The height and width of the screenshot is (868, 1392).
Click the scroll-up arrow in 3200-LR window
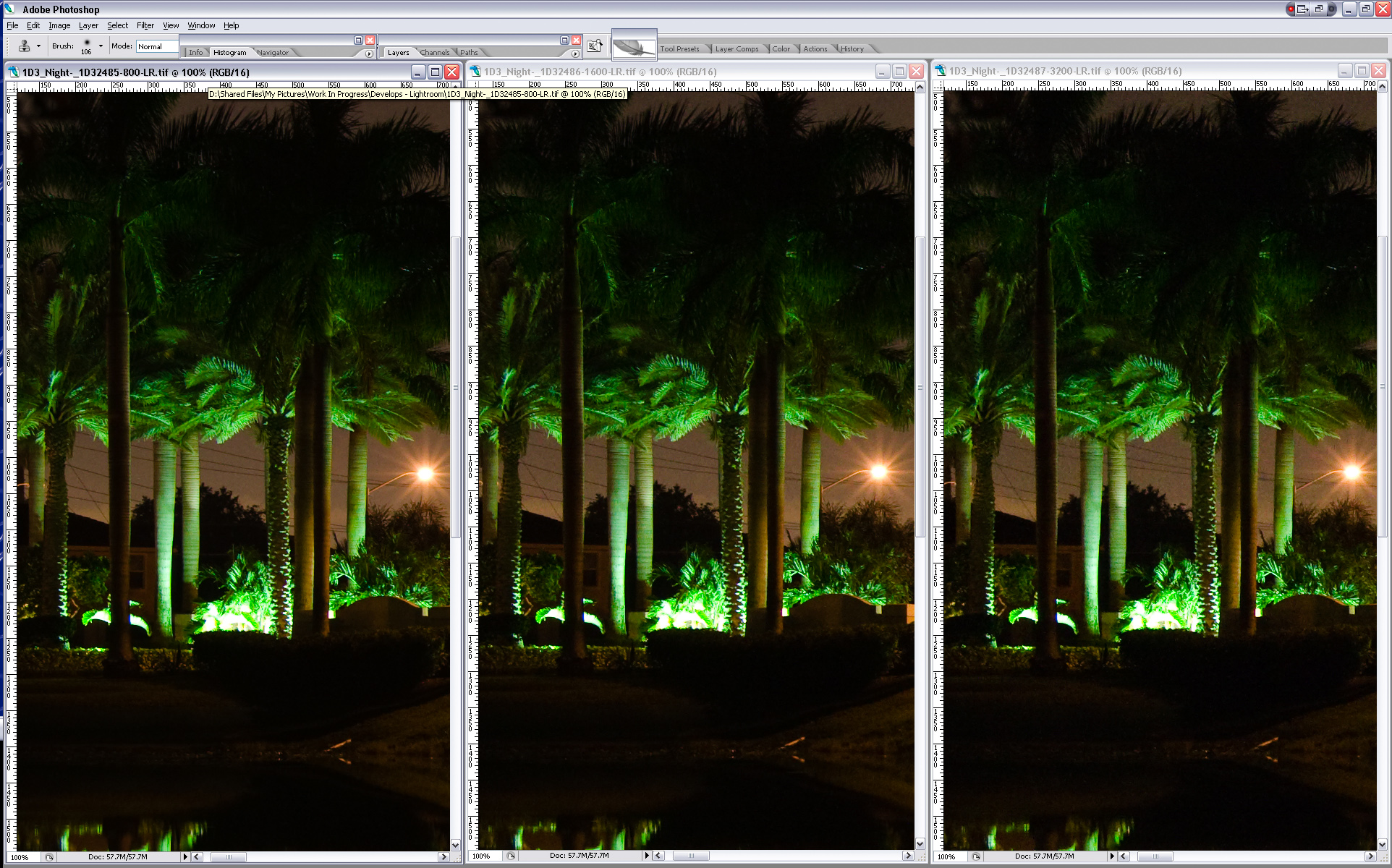coord(1382,87)
